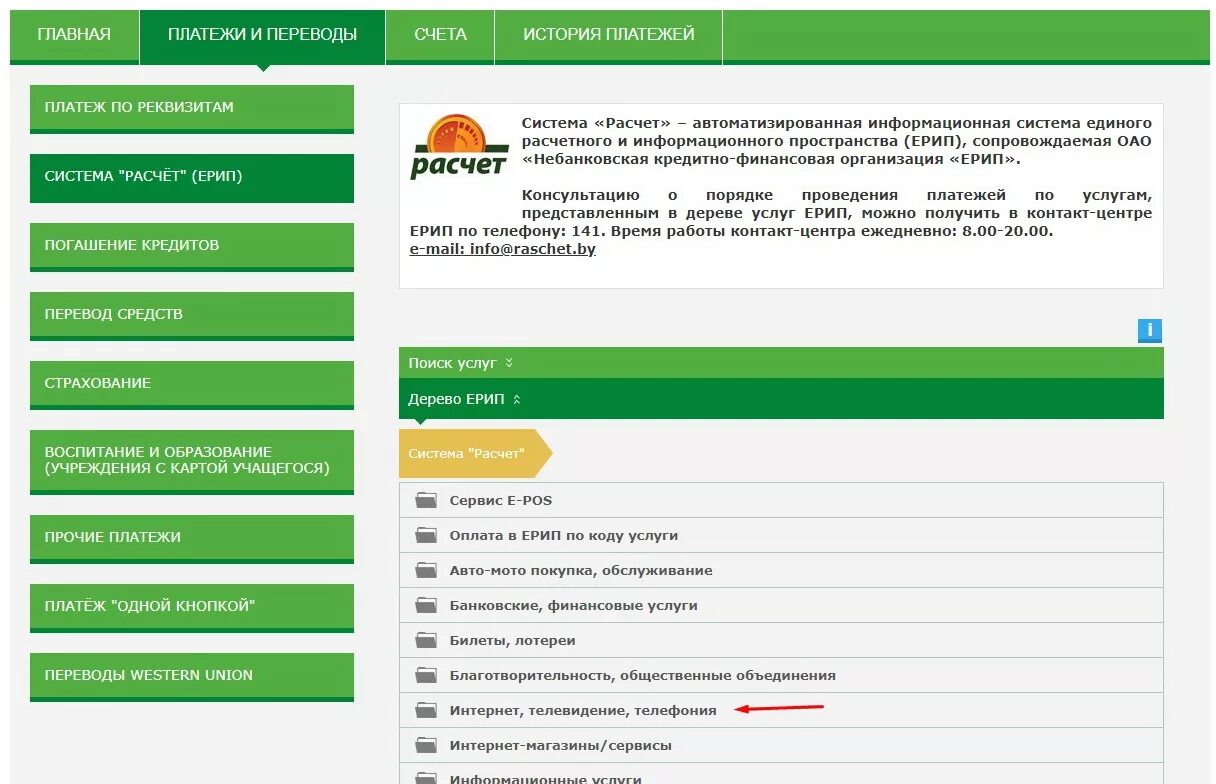Open the История платежей tab
Screen dimensions: 1216x784
click(x=608, y=35)
